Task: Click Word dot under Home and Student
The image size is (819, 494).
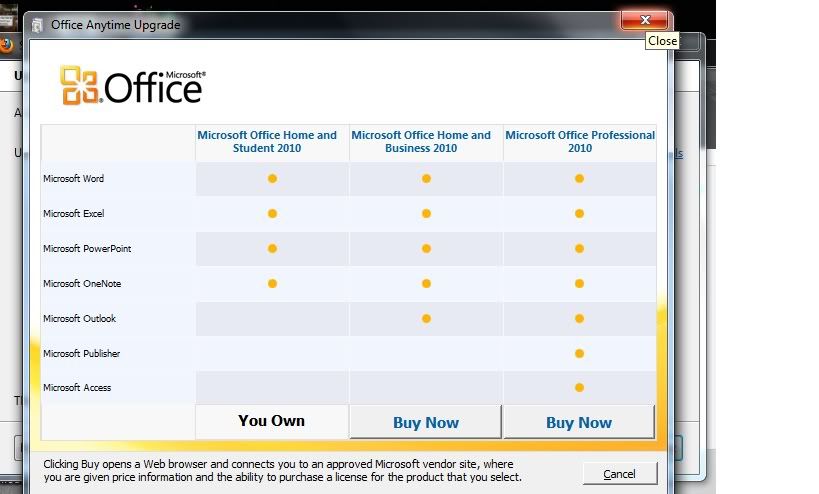Action: tap(272, 179)
